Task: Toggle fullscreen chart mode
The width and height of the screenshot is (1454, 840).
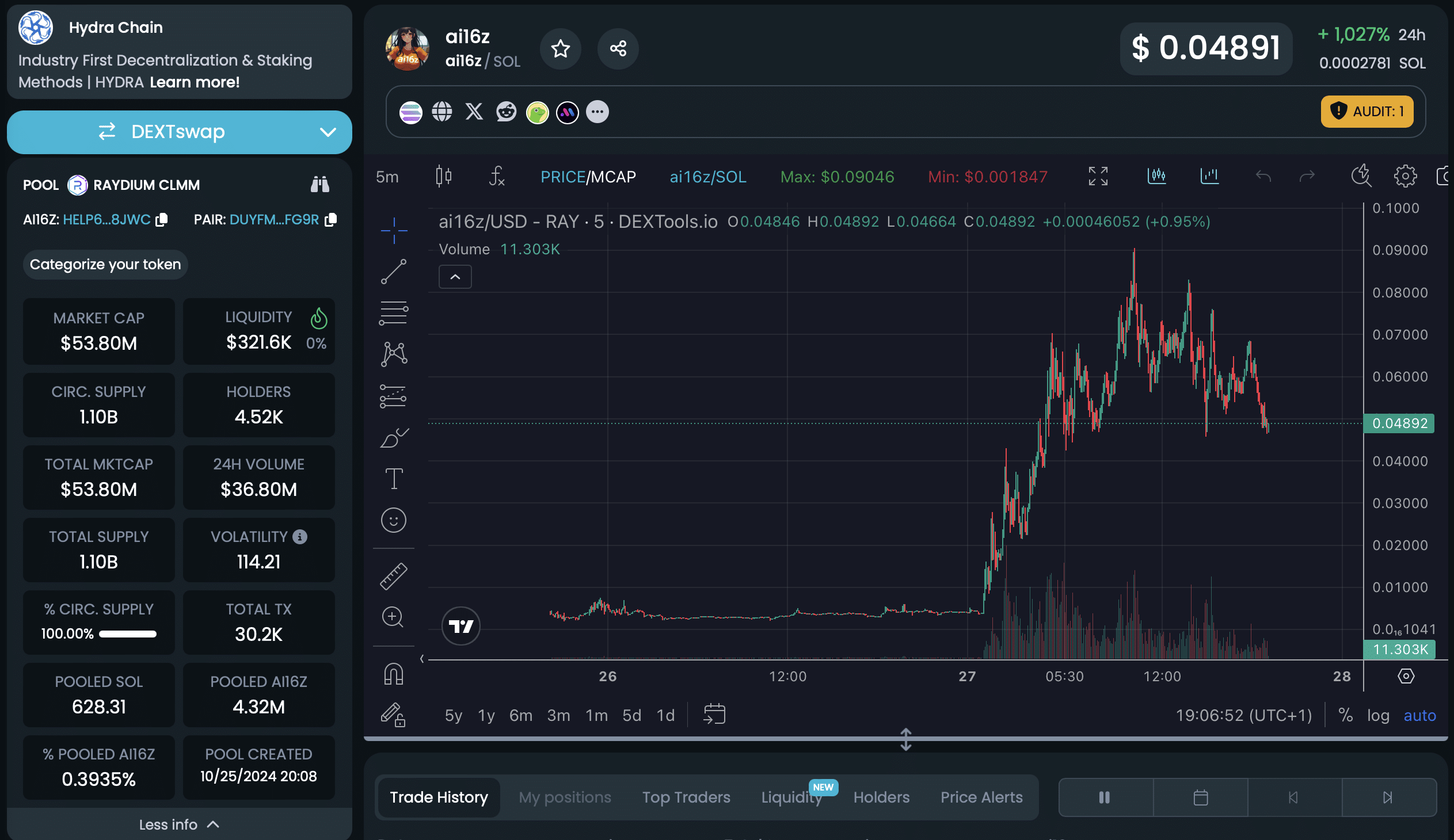Action: (1098, 176)
